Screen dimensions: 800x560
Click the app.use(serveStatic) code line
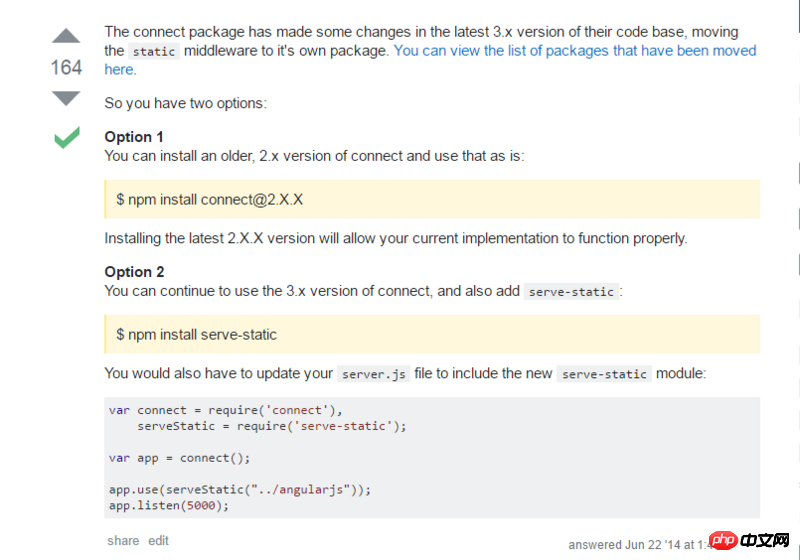(240, 490)
